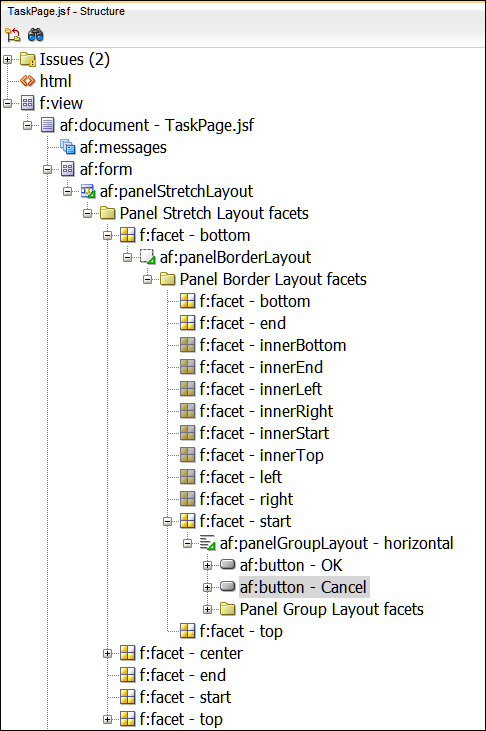This screenshot has width=486, height=731.
Task: Collapse the f:view node
Action: click(x=7, y=103)
